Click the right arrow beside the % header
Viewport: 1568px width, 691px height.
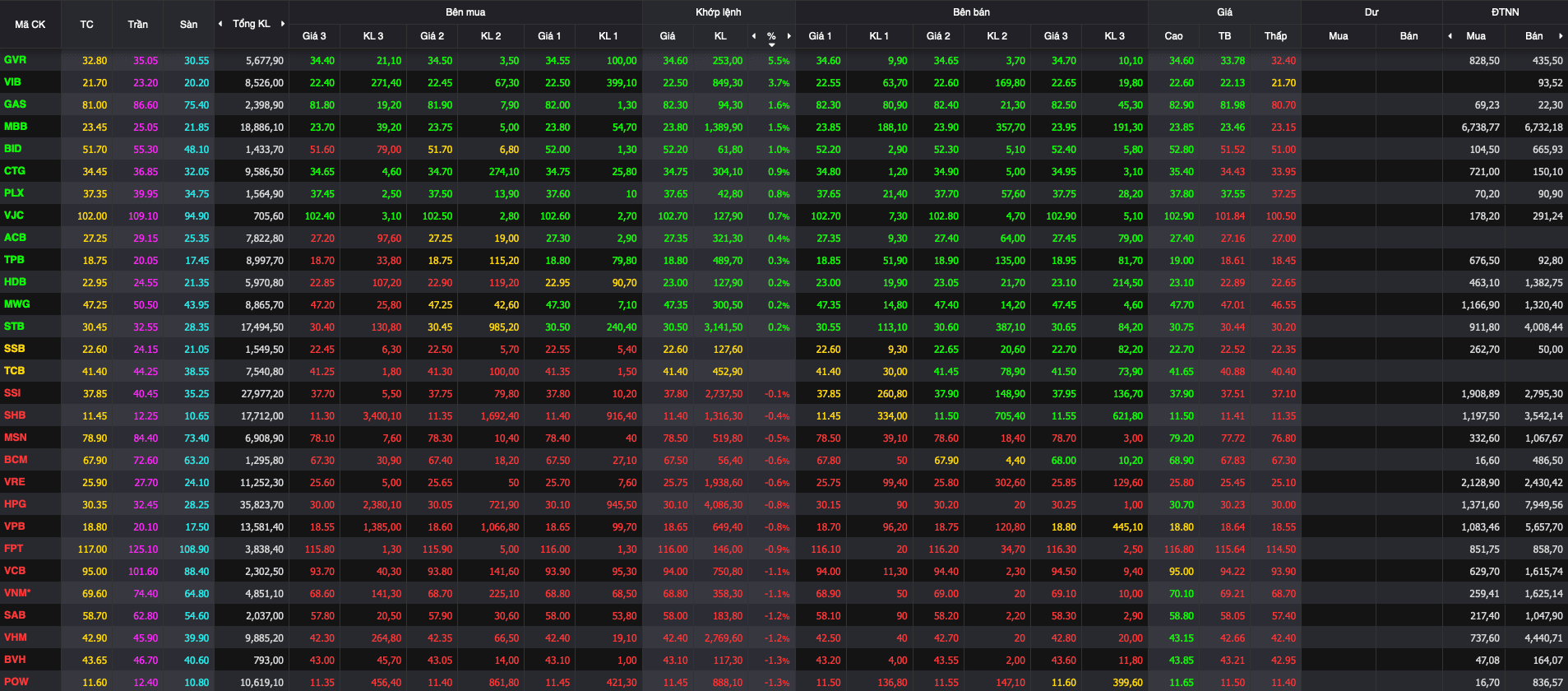click(x=789, y=36)
